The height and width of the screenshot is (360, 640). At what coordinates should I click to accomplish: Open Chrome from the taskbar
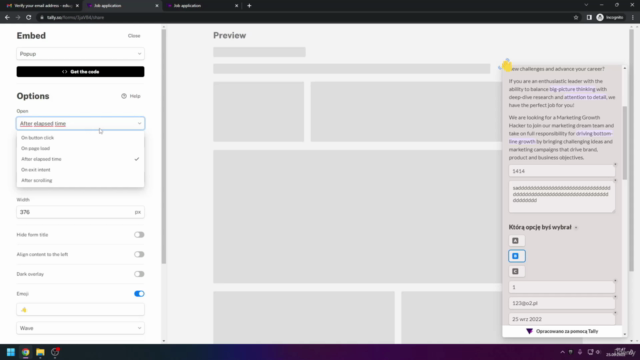click(x=26, y=352)
